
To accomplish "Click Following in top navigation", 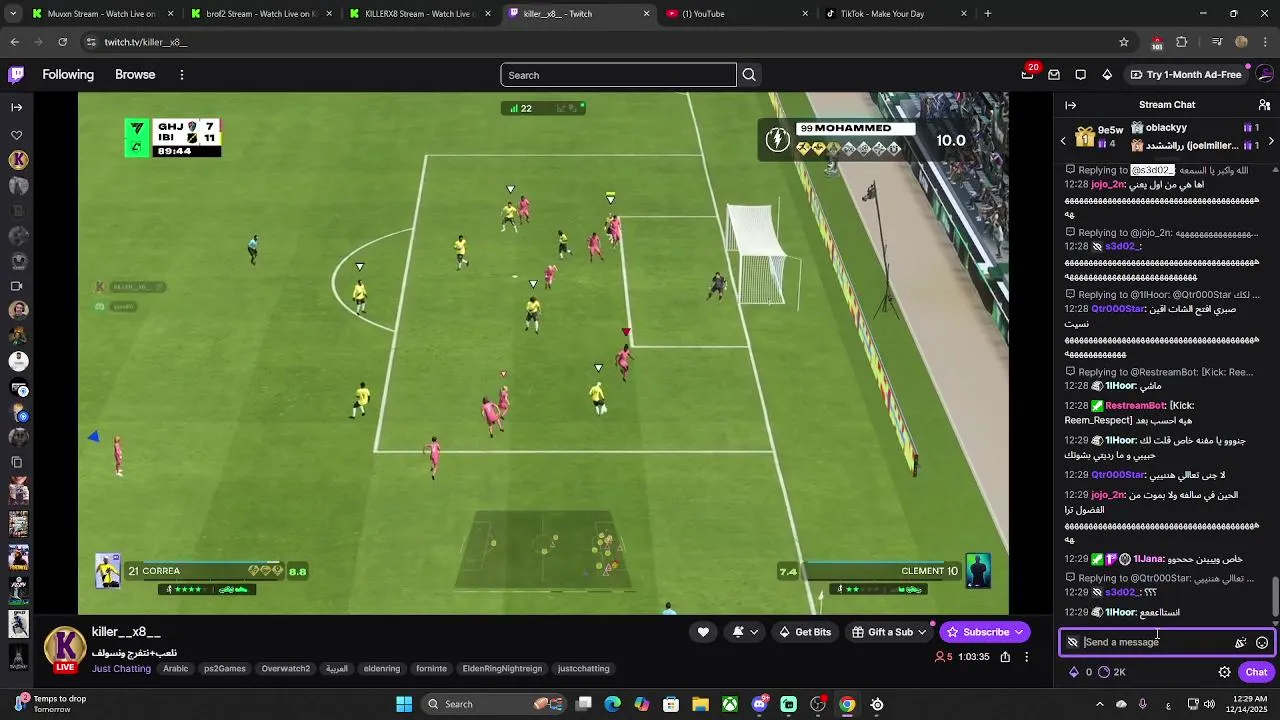I will [x=68, y=75].
